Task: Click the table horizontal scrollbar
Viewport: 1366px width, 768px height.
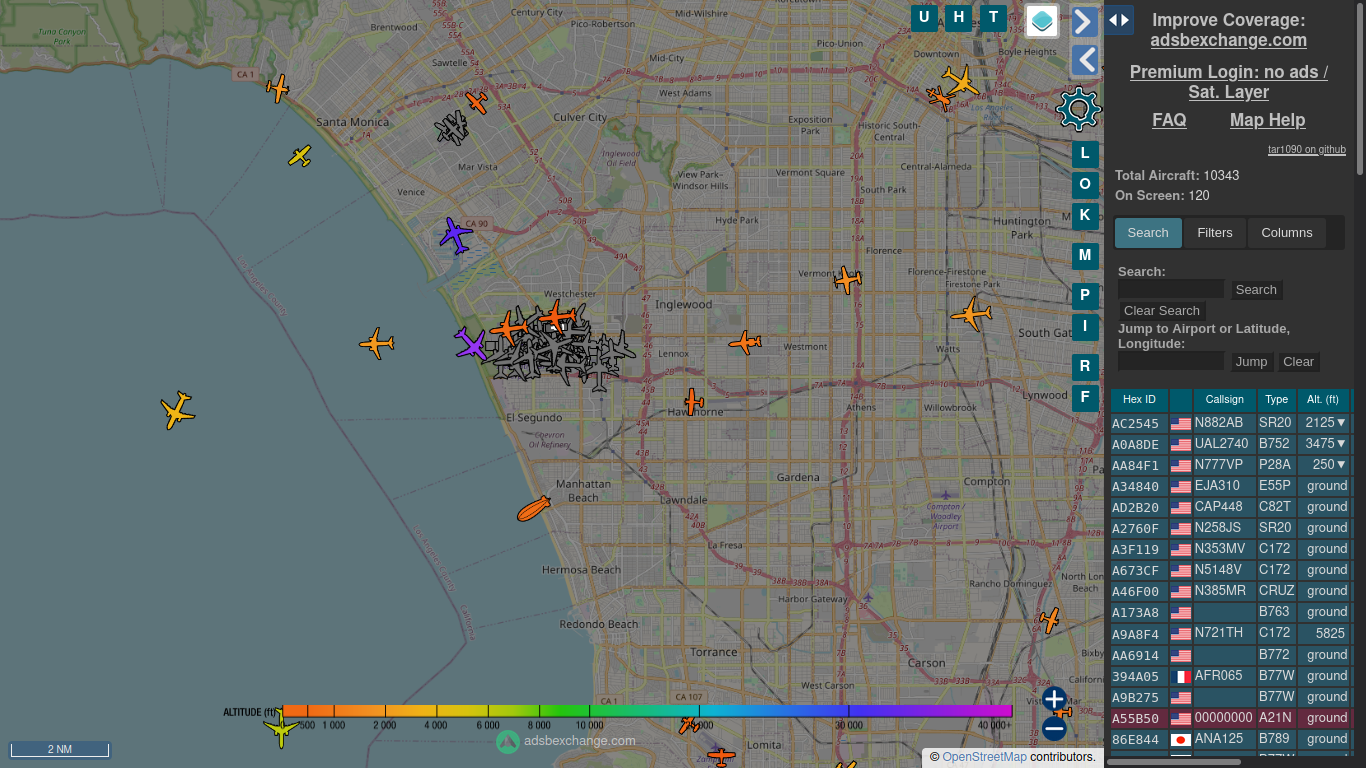Action: (x=1174, y=762)
